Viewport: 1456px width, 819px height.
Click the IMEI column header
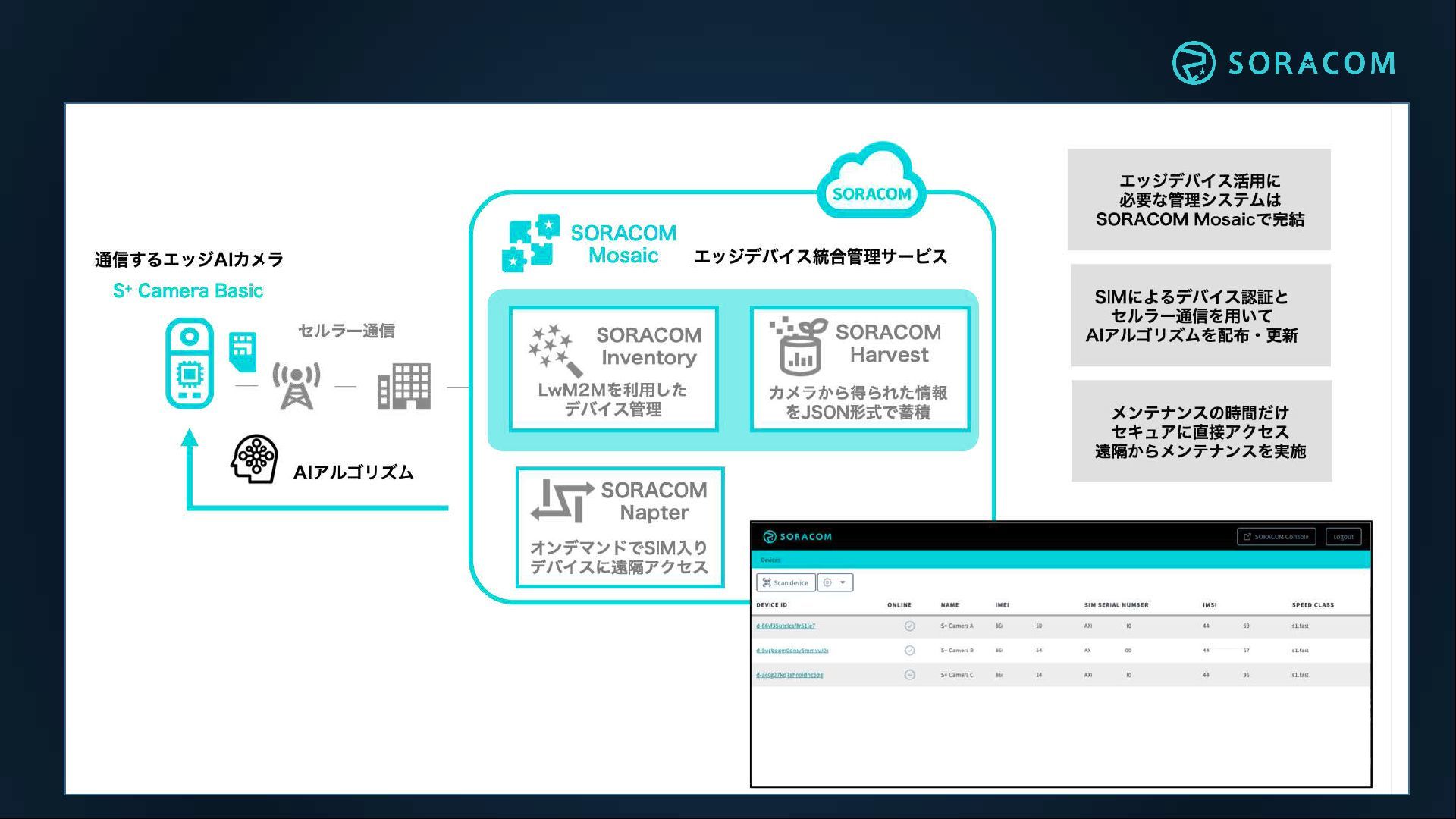(x=1003, y=605)
